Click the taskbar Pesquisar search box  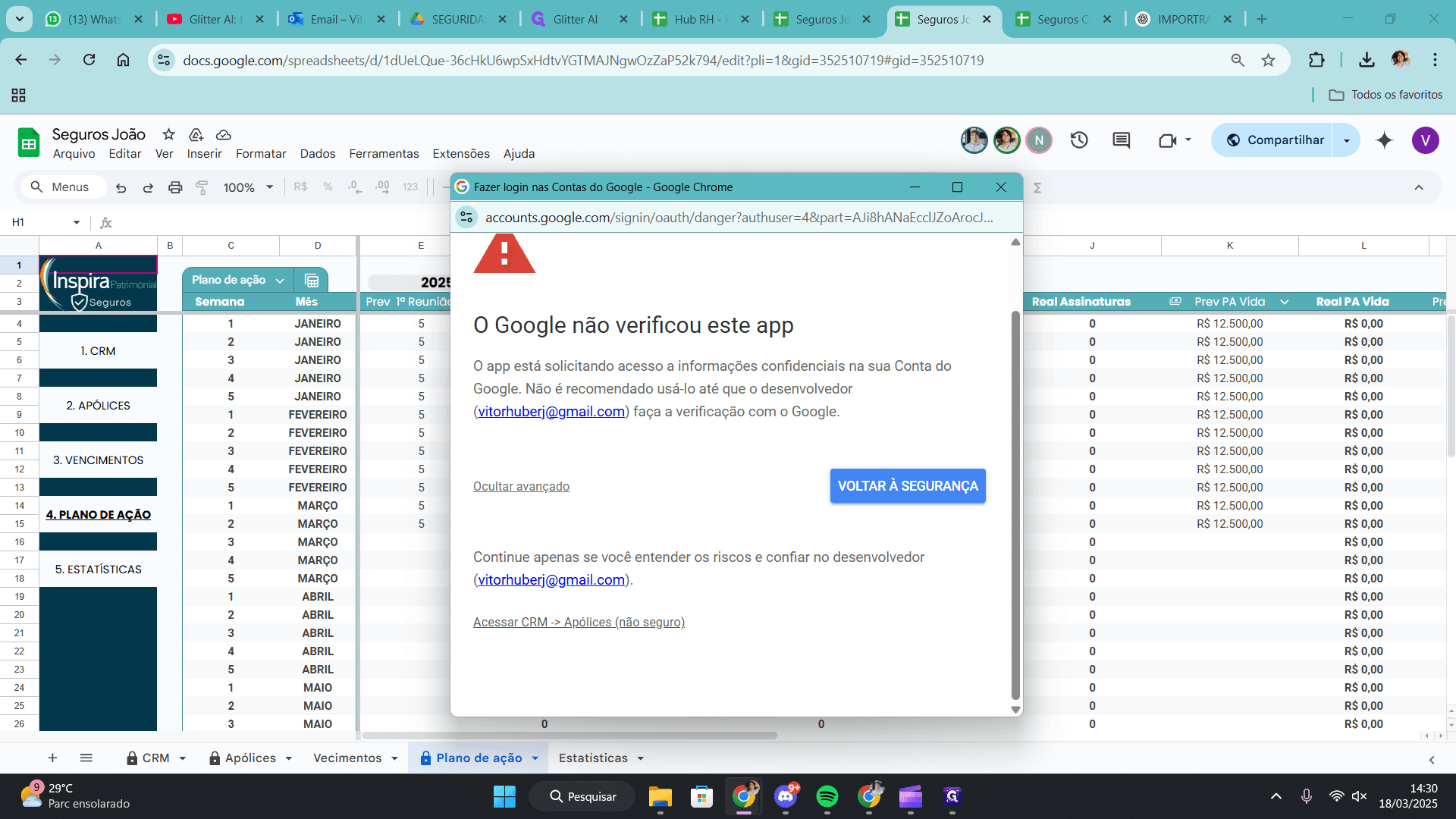click(582, 796)
